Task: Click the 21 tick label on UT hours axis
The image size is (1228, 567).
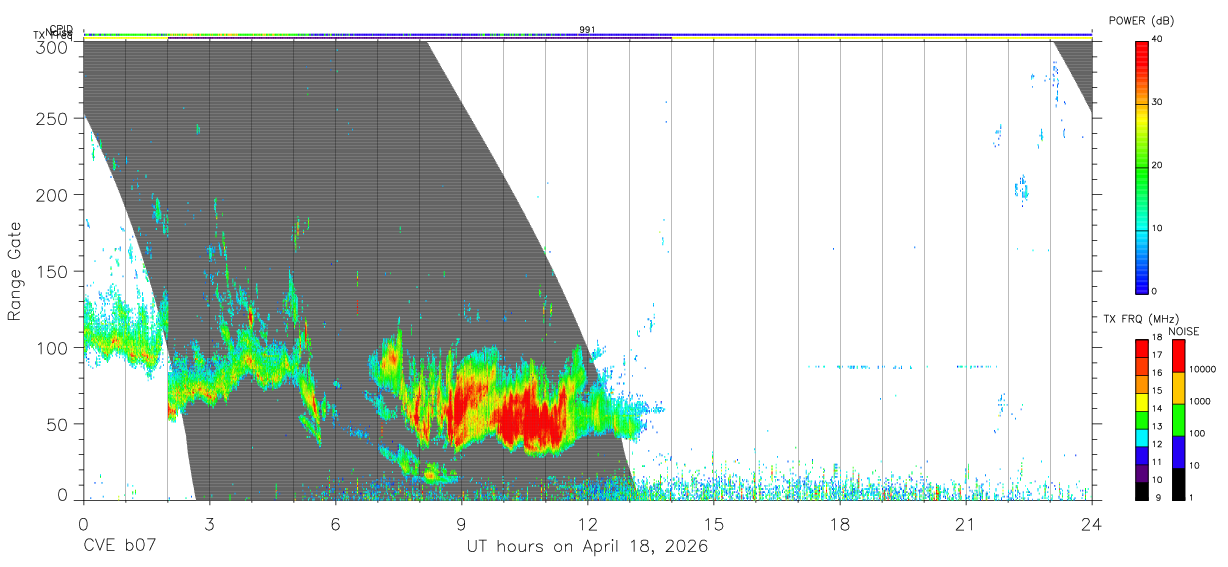Action: (966, 524)
